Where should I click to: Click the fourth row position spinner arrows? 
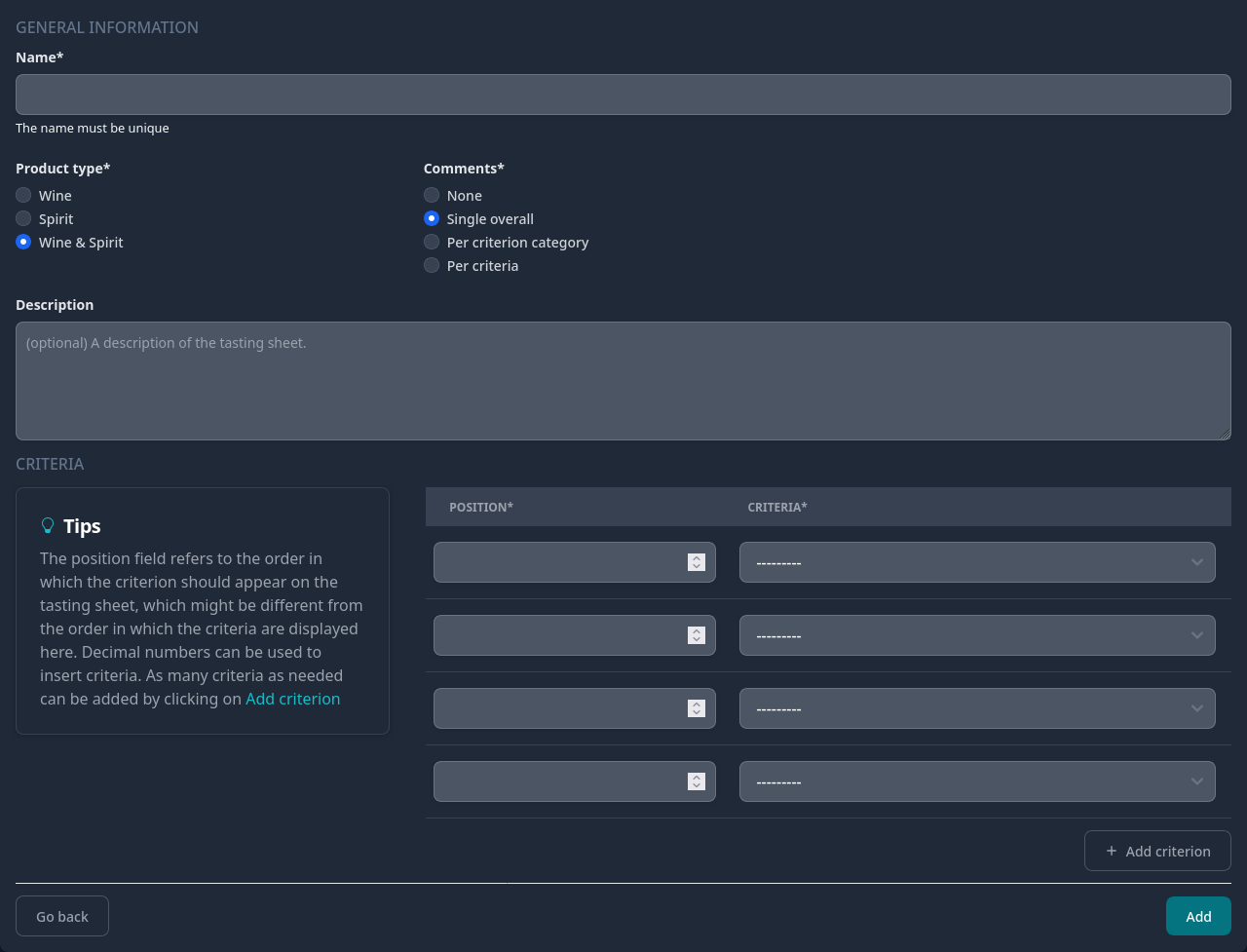click(696, 781)
